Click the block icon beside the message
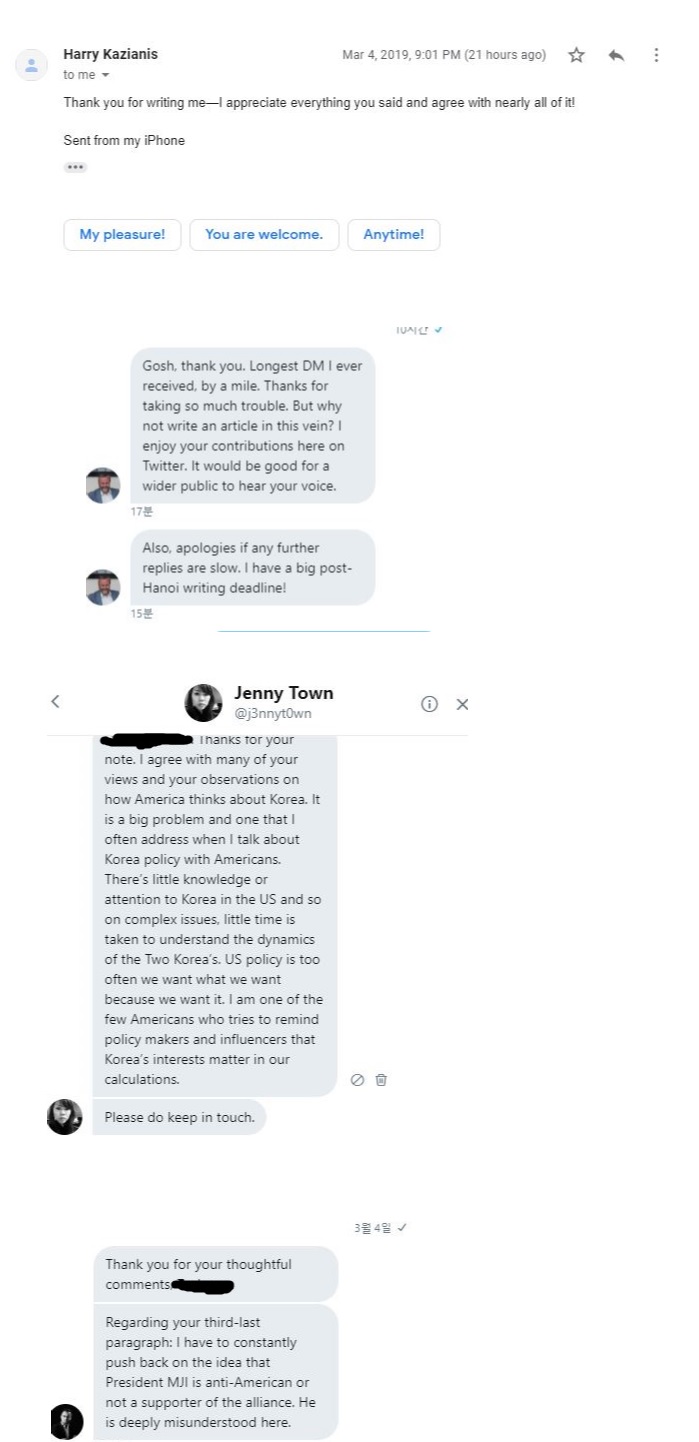The image size is (699, 1442). pos(357,1080)
